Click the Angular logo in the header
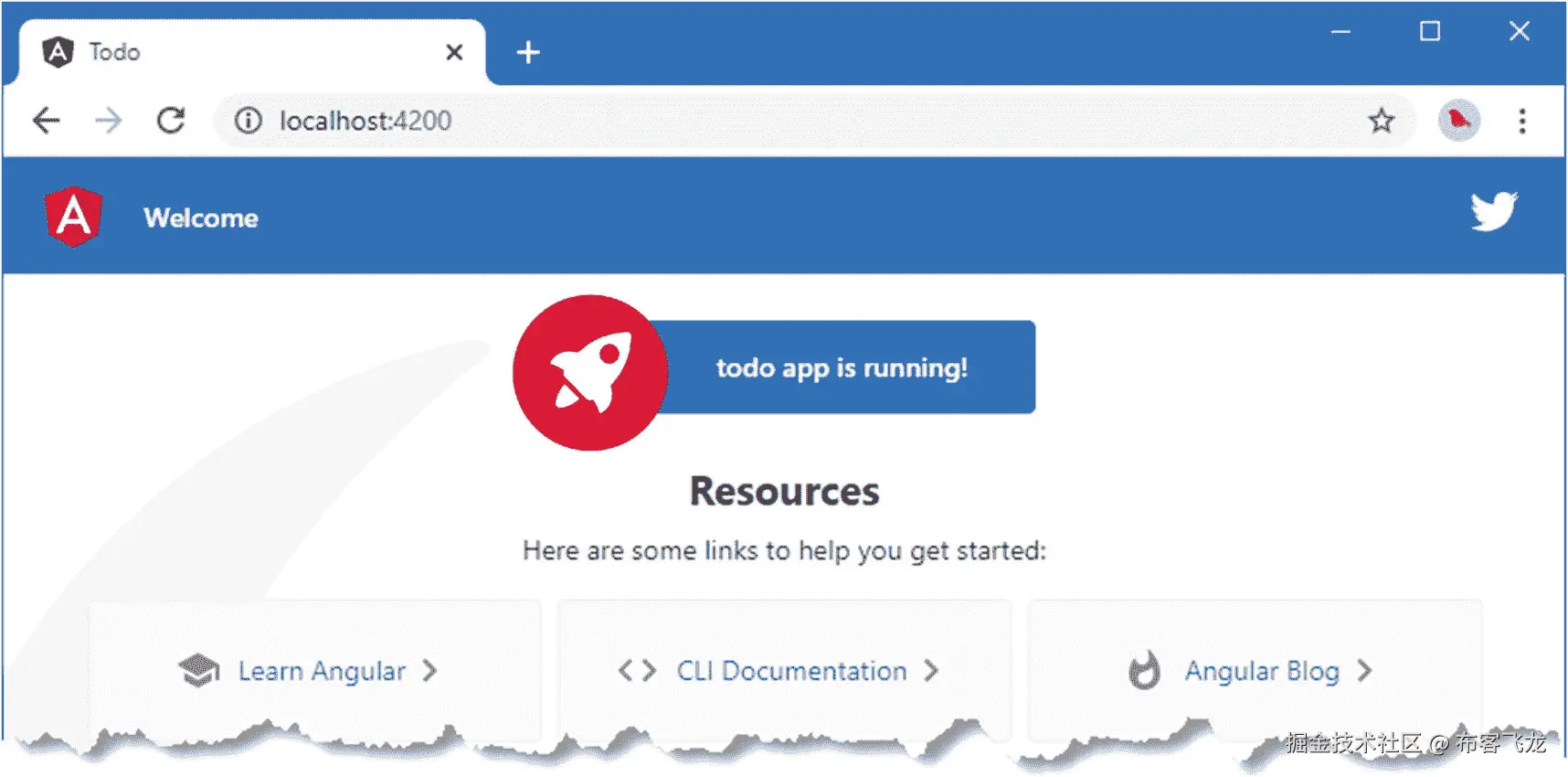 [x=73, y=217]
